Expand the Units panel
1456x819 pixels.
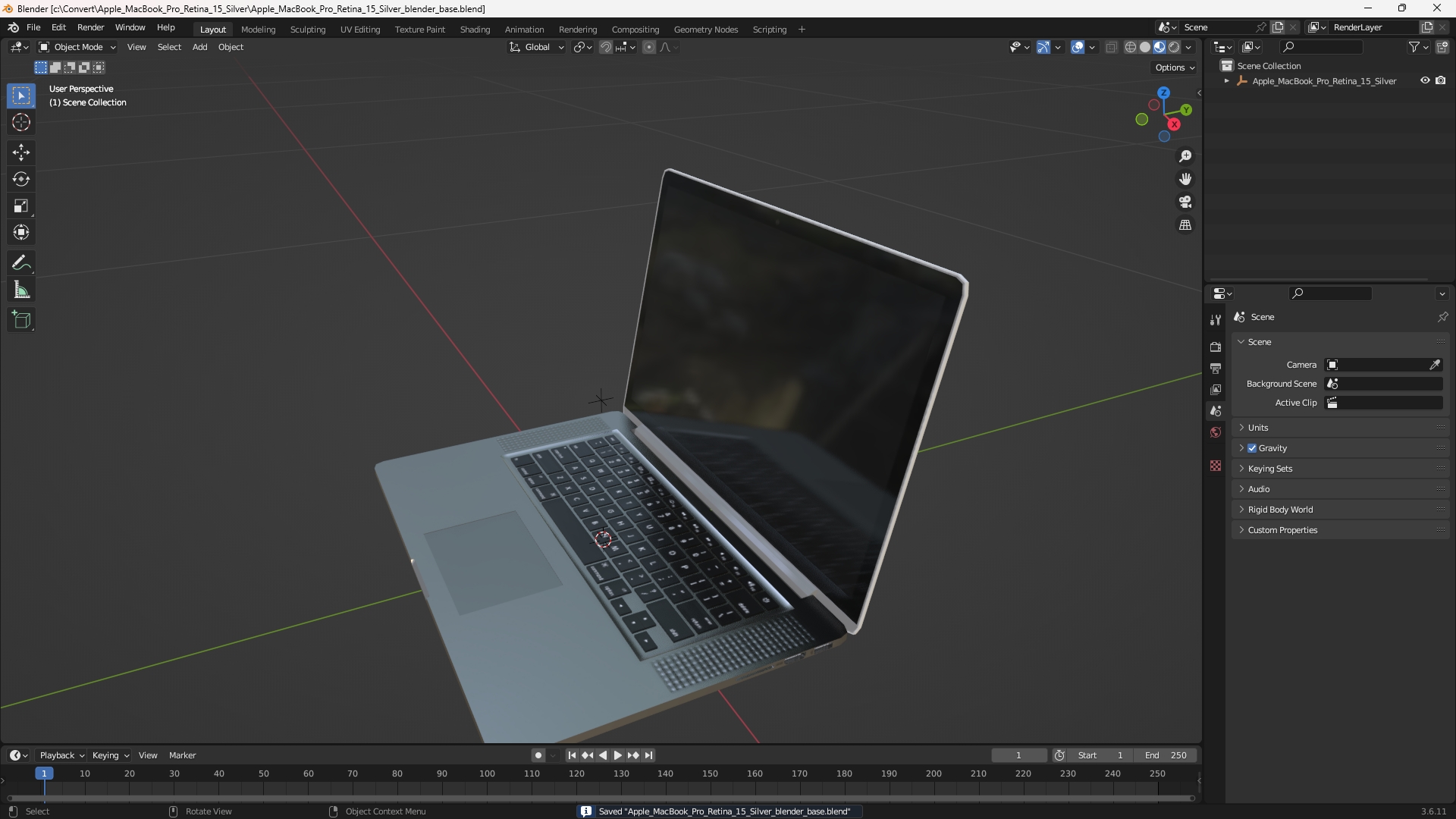tap(1340, 428)
